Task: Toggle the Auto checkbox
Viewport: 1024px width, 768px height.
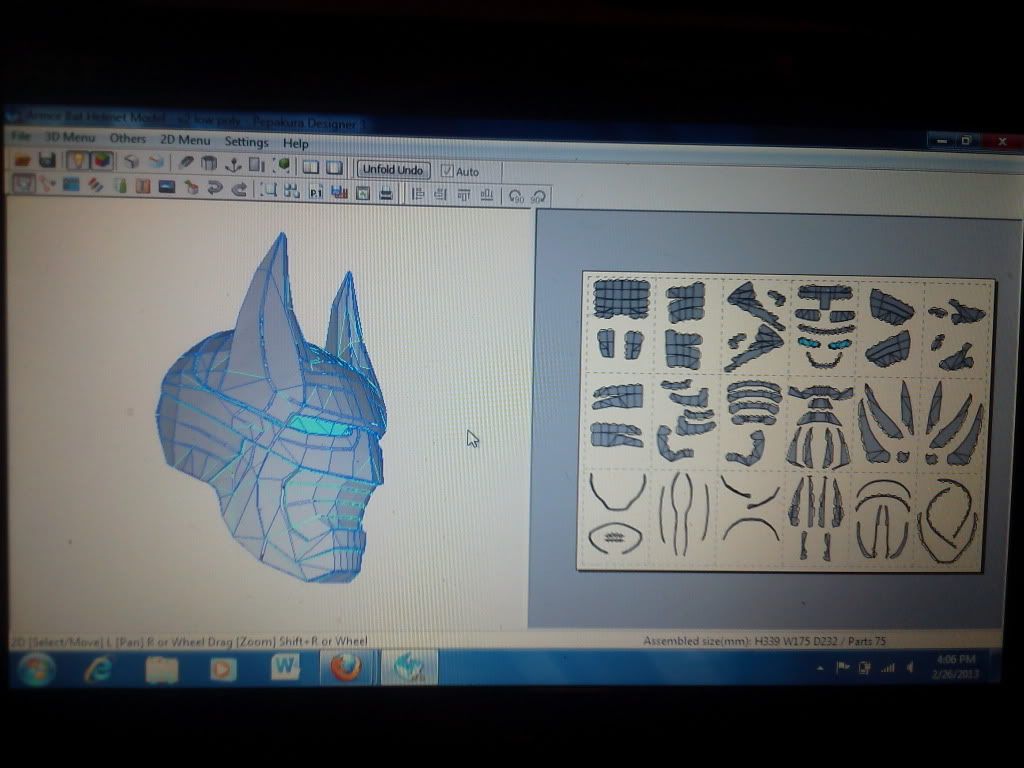Action: pos(447,171)
